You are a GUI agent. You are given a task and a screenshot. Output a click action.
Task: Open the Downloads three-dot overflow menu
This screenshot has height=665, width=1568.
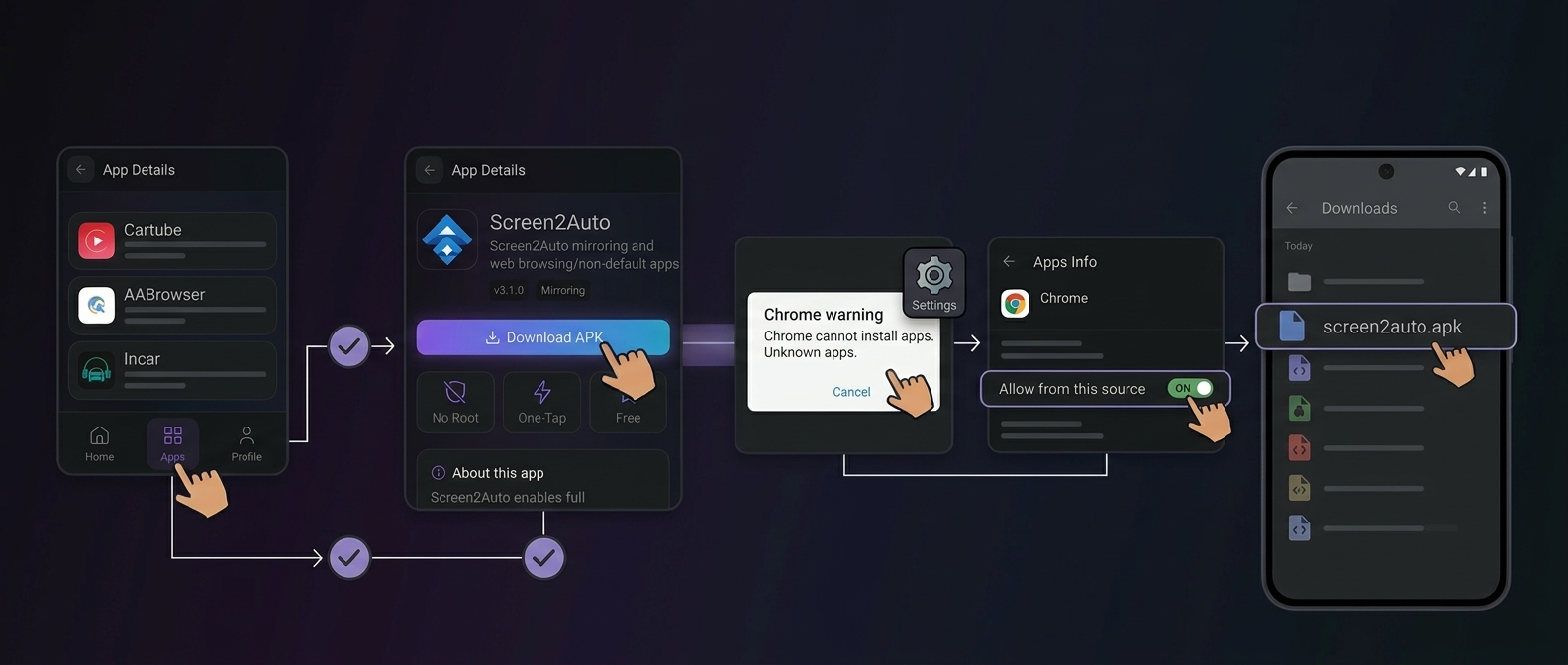tap(1484, 207)
